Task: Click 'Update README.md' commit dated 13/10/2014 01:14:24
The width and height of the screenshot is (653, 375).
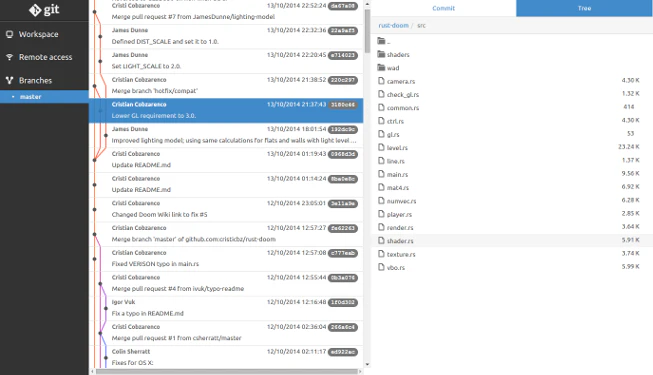Action: [226, 185]
